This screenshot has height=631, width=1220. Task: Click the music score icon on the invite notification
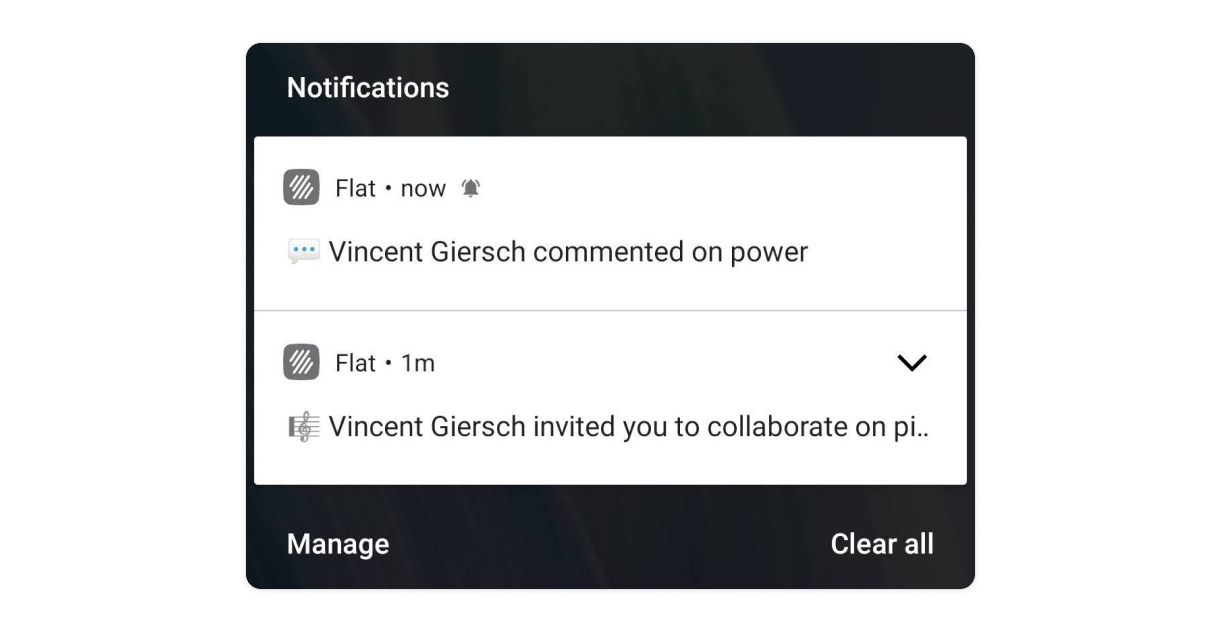click(303, 427)
